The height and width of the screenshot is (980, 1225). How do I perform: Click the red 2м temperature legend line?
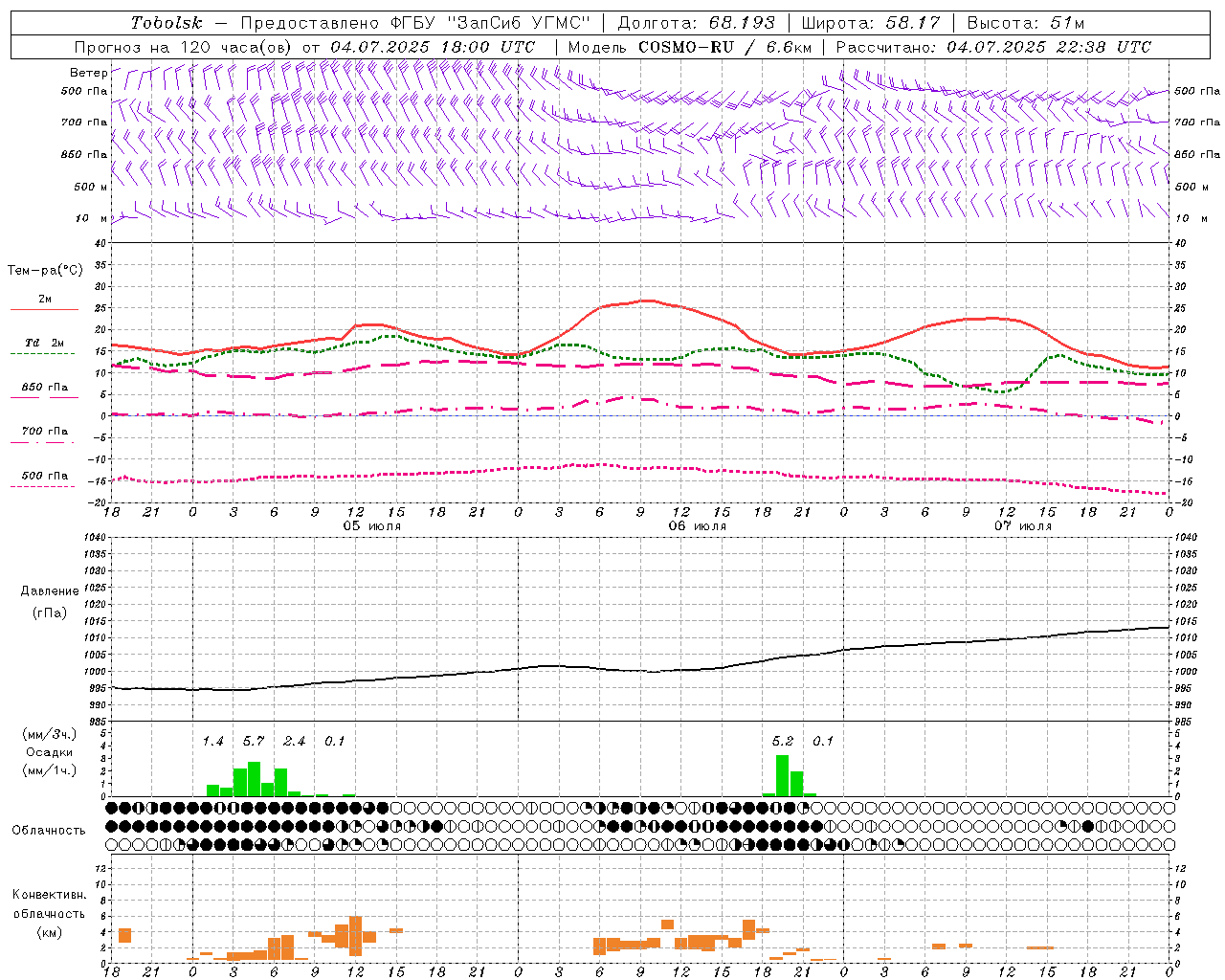click(x=44, y=309)
